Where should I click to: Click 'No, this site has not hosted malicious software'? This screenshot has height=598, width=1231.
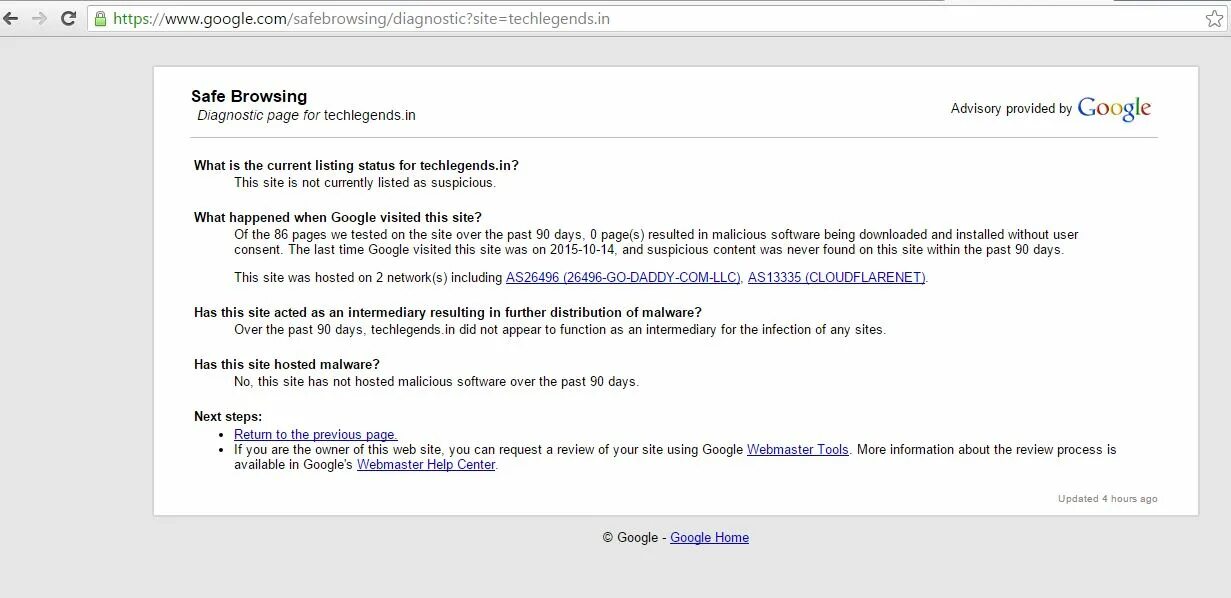click(436, 381)
